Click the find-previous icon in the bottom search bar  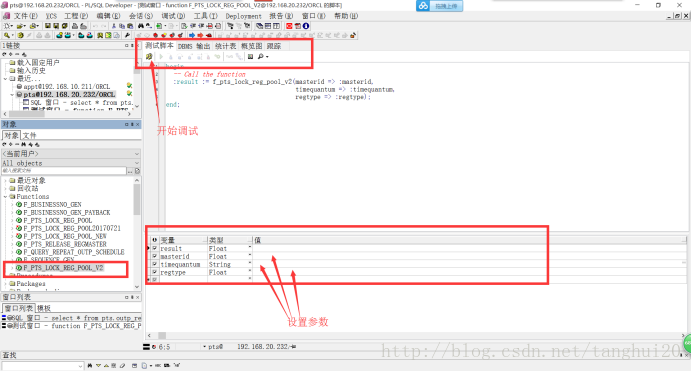coord(106,365)
